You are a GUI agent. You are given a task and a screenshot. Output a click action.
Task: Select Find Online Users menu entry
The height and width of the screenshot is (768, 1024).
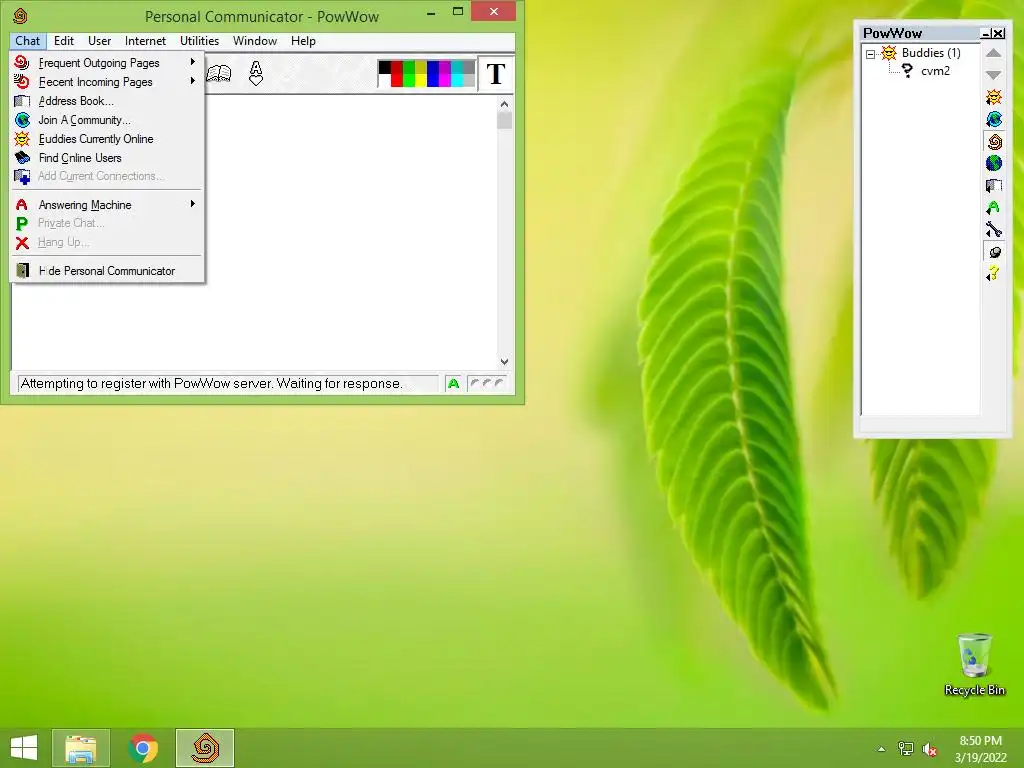tap(108, 157)
